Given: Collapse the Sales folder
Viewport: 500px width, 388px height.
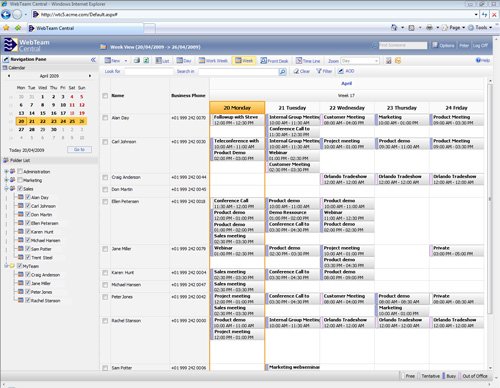Looking at the screenshot, I should 6,189.
